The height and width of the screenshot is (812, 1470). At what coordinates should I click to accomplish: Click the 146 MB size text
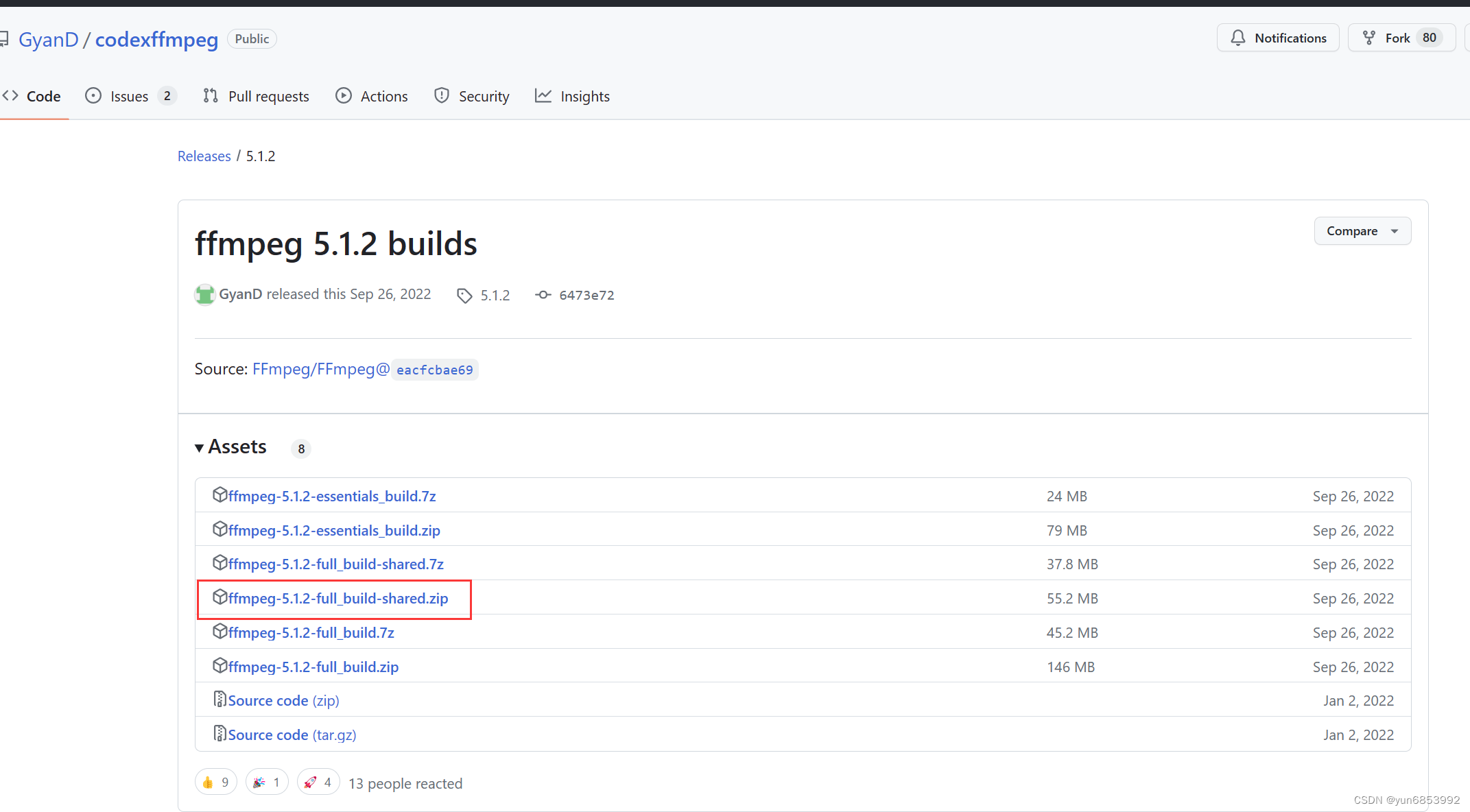pyautogui.click(x=1071, y=667)
